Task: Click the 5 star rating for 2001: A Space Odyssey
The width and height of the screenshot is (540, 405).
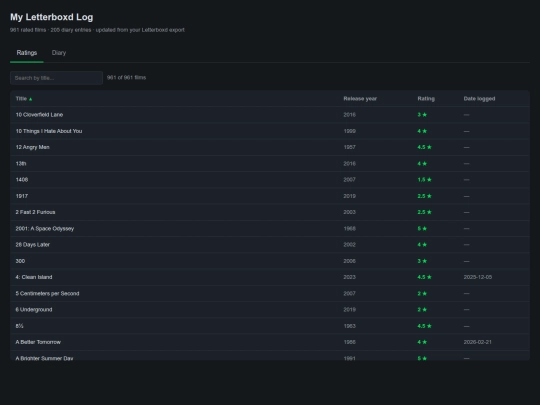Action: 422,228
